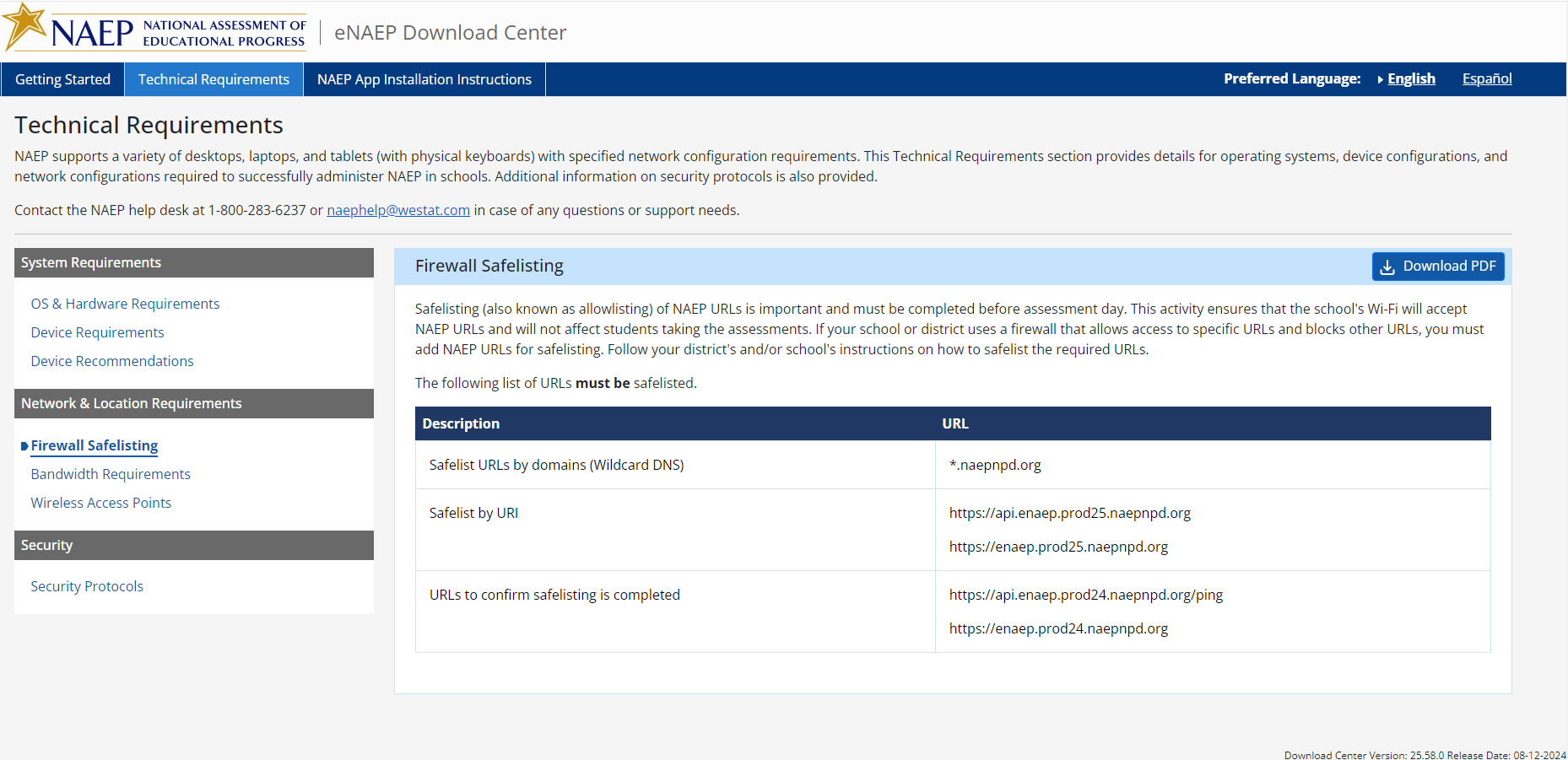Viewport: 1568px width, 760px height.
Task: Click https://enaep.prod24.naepnpd.org URL text
Action: pyautogui.click(x=1058, y=628)
